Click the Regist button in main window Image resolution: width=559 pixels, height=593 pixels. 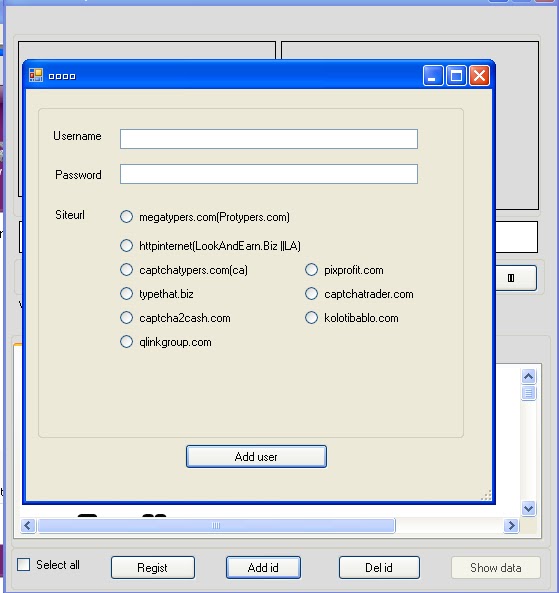153,567
